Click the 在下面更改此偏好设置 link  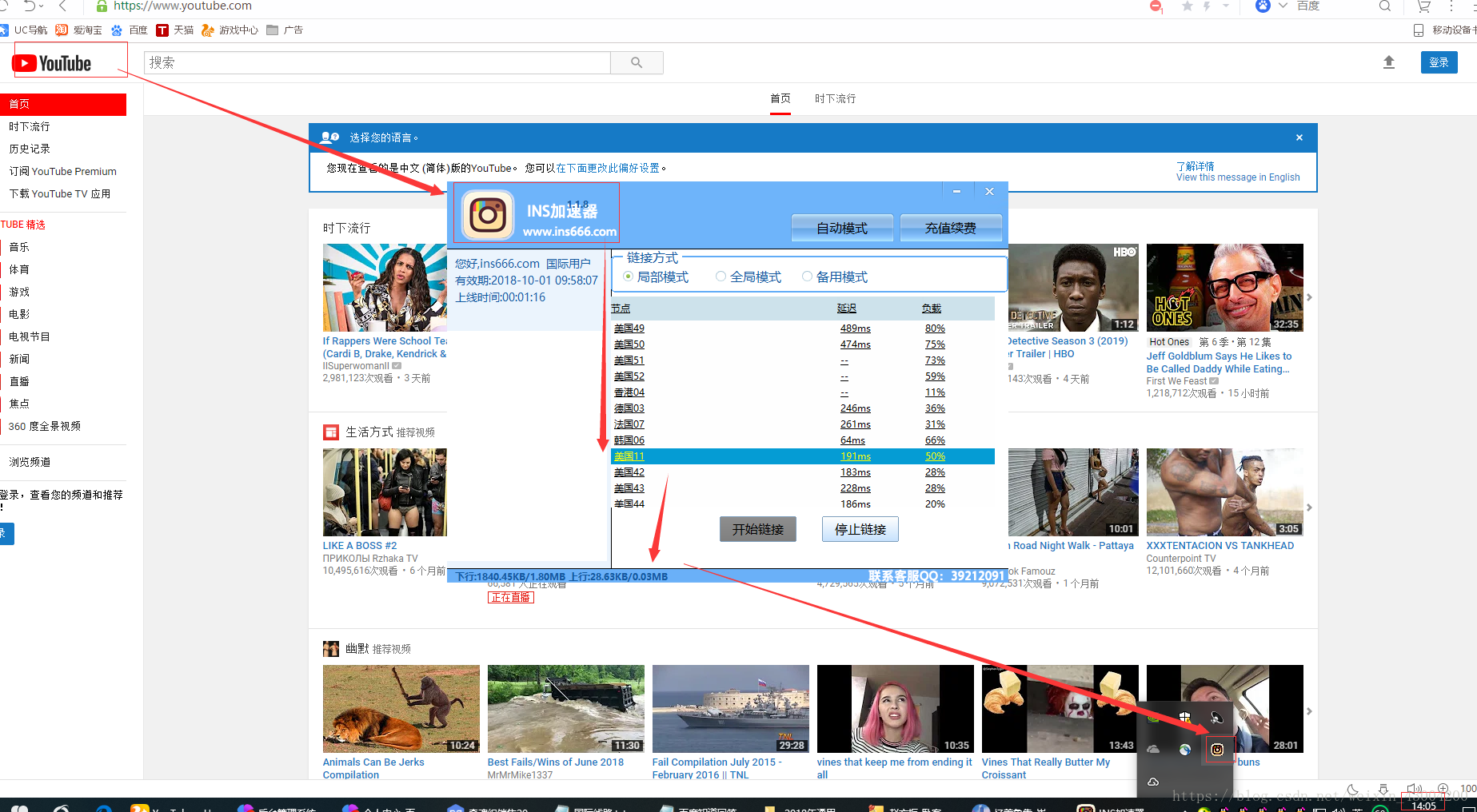pos(608,168)
